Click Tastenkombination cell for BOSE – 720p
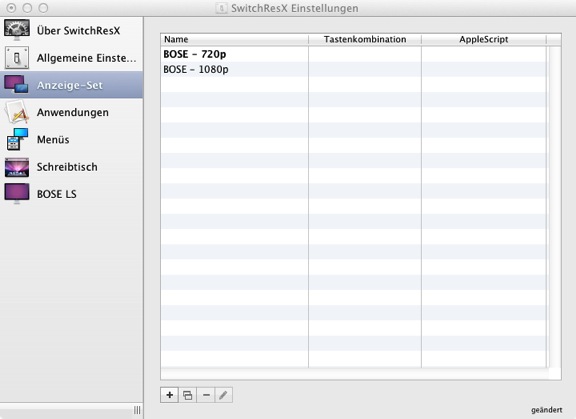 365,54
